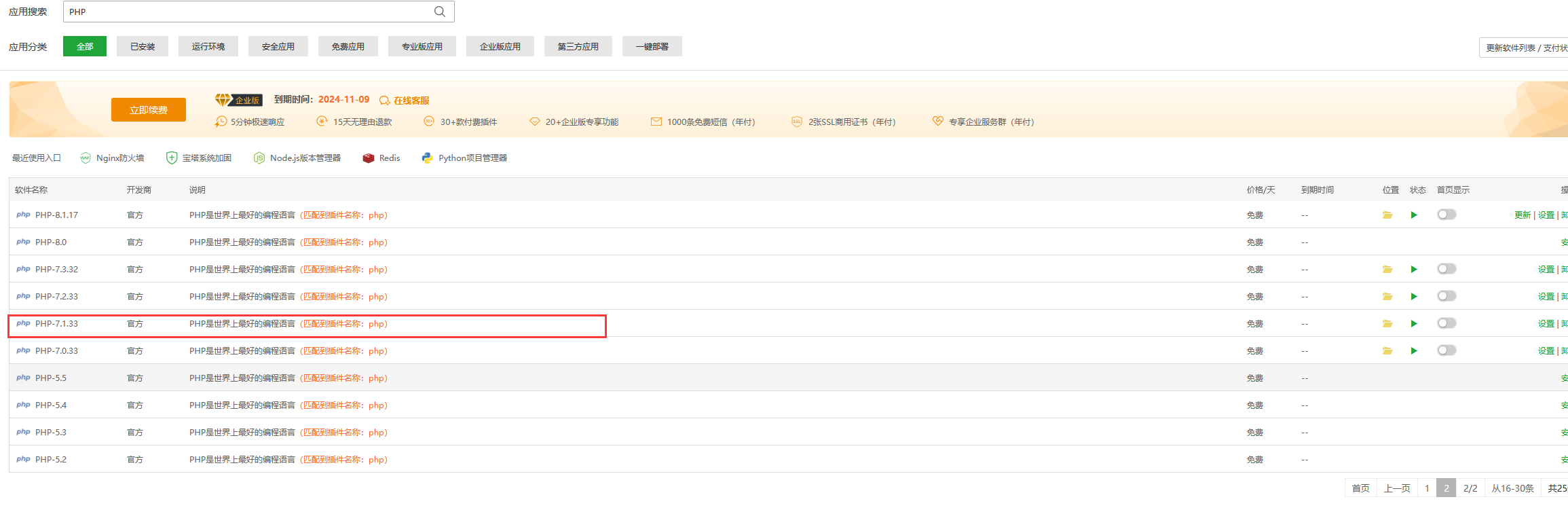Viewport: 1568px width, 510px height.
Task: Click the Node.js版本管理器 icon
Action: tap(259, 158)
